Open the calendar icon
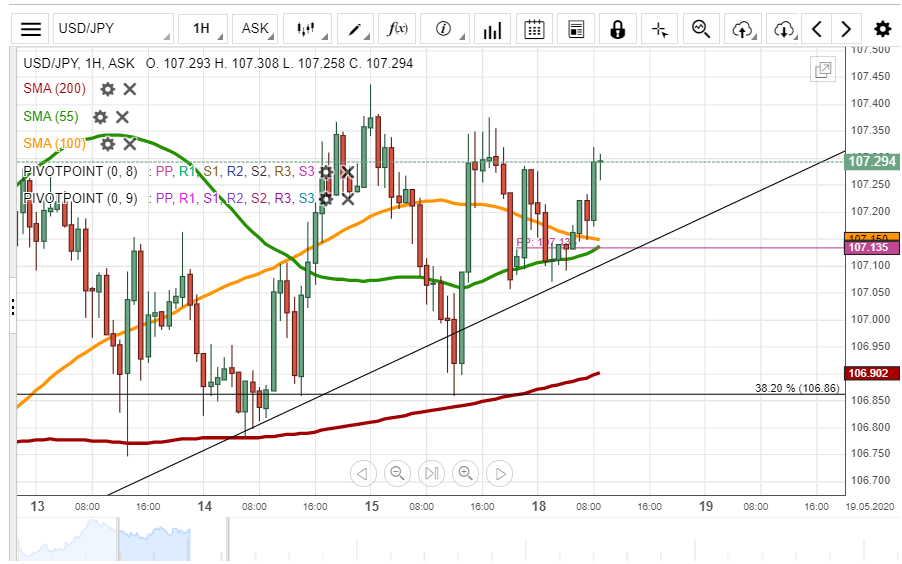902x564 pixels. click(534, 29)
